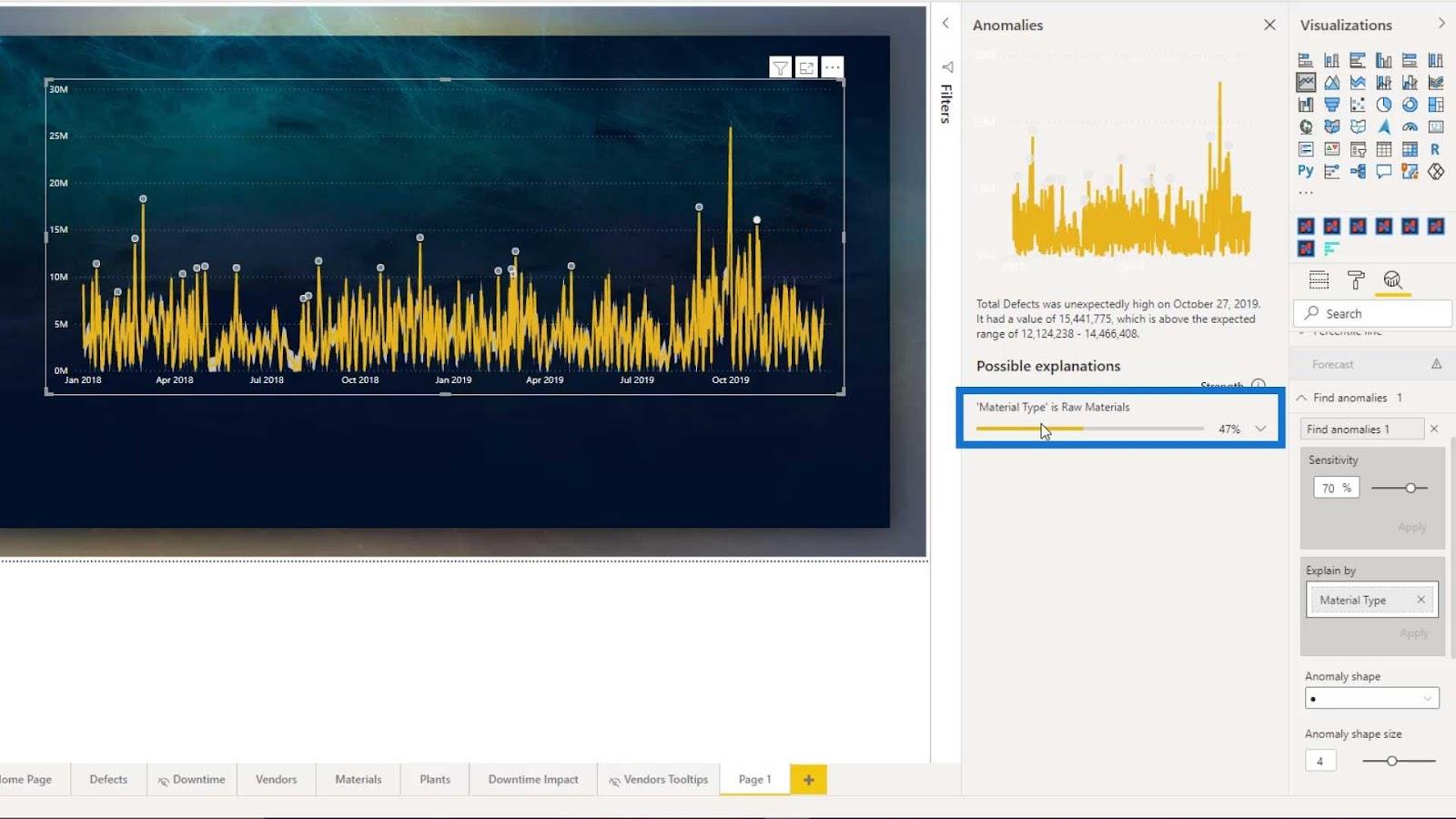The width and height of the screenshot is (1456, 819).
Task: Show more visuals via ellipsis
Action: (1306, 193)
